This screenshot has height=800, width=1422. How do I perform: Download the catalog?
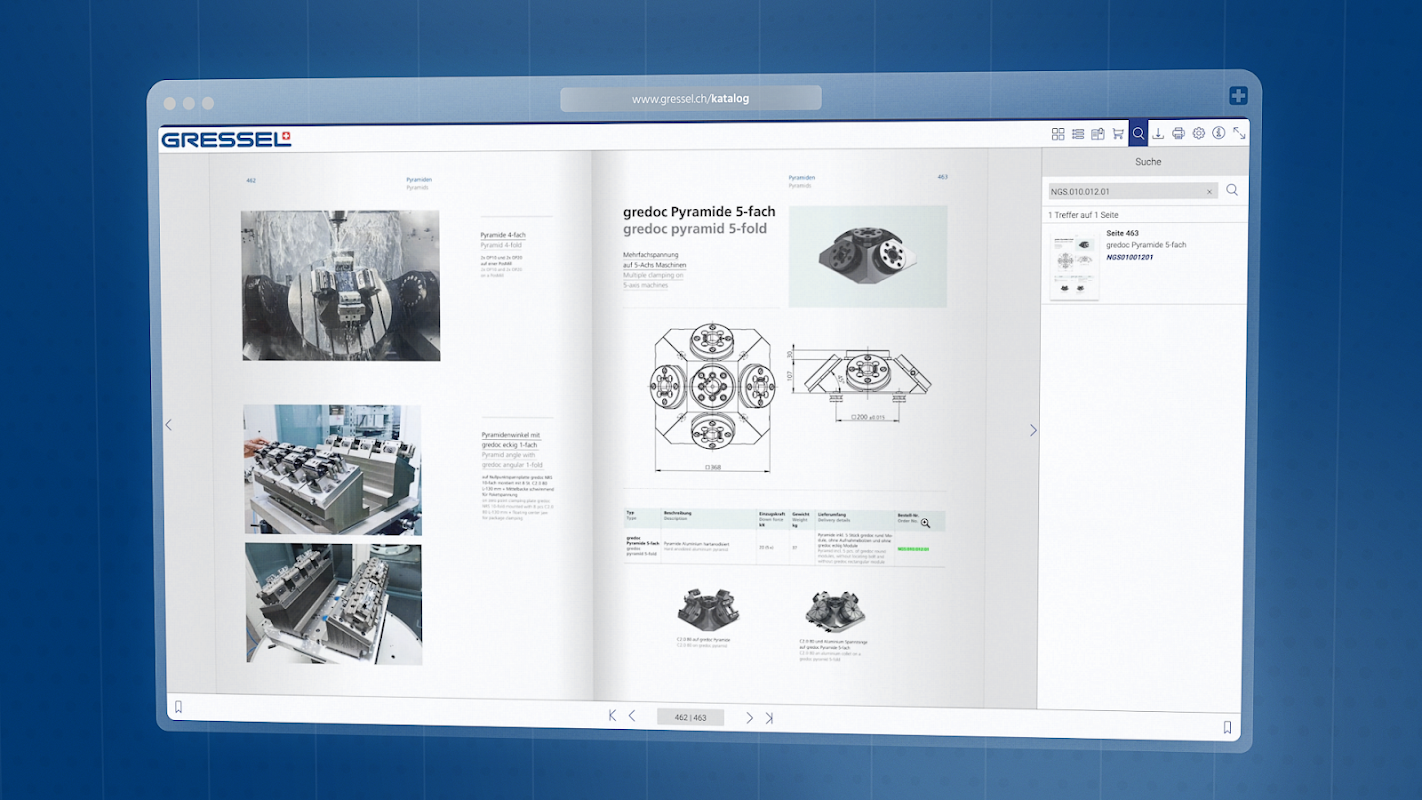tap(1158, 134)
